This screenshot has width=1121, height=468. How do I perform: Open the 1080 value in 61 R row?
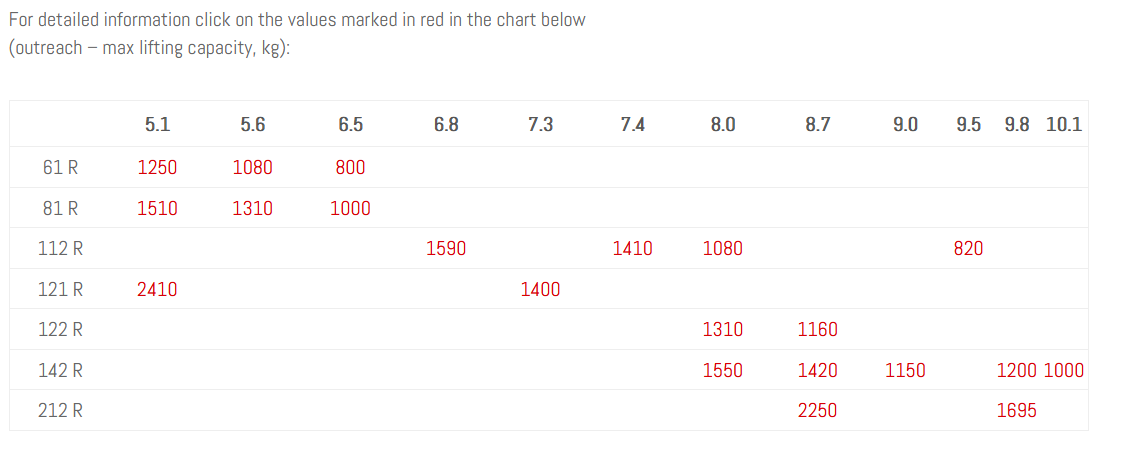point(252,168)
